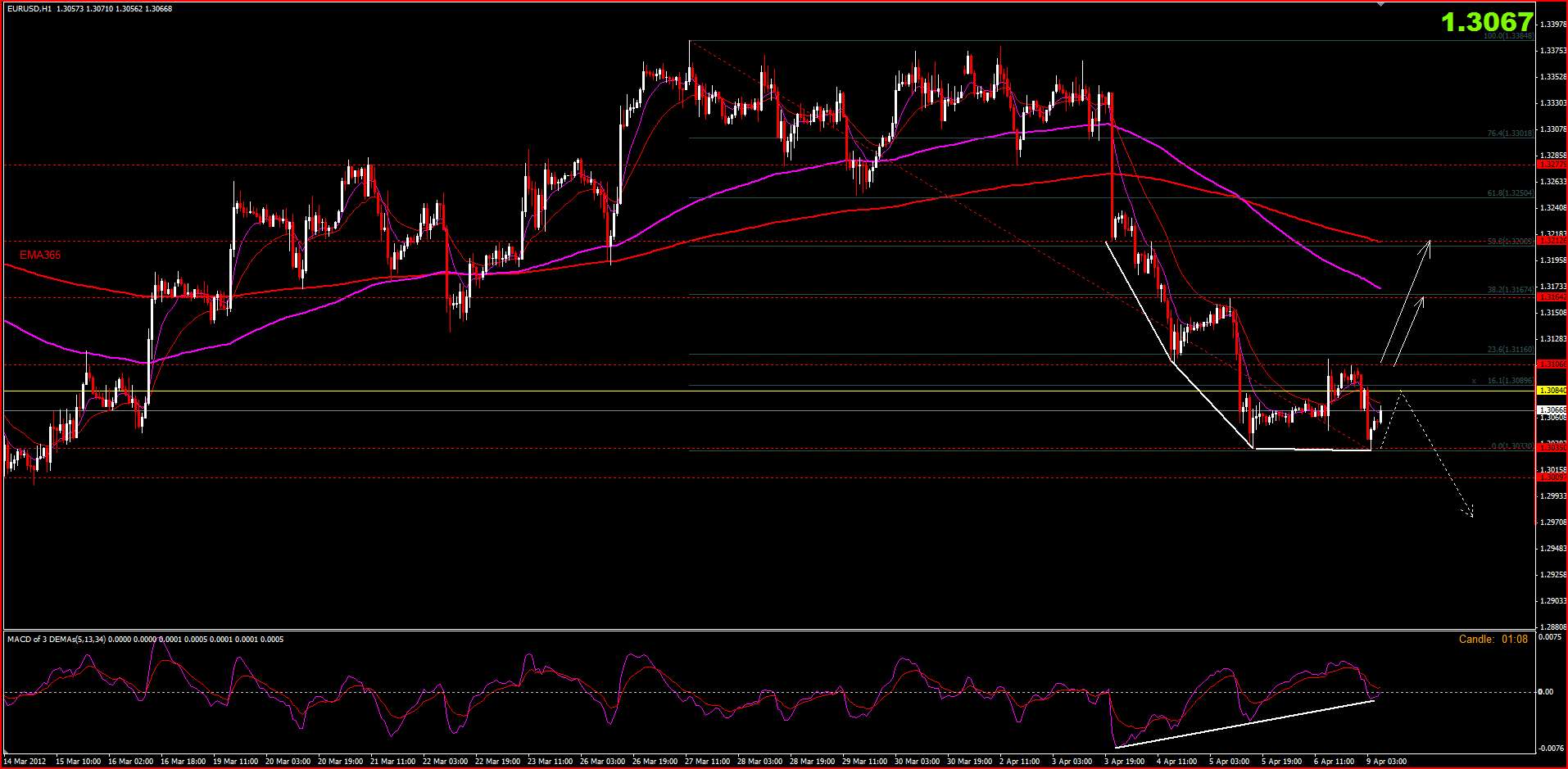The image size is (1568, 769).
Task: Select the large green 1.3067 price label
Action: (x=1486, y=22)
